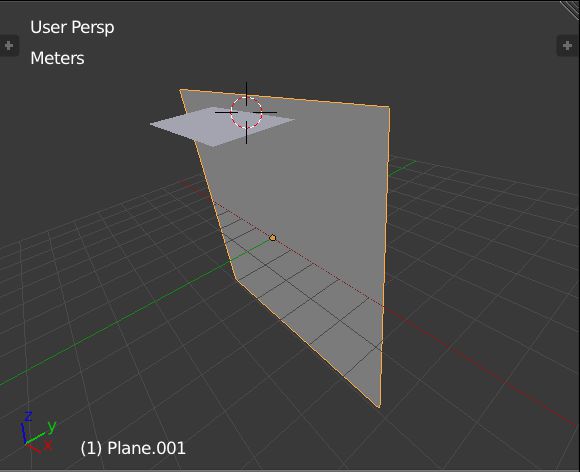
Task: Click the orange origin dot of Plane.001
Action: 273,237
